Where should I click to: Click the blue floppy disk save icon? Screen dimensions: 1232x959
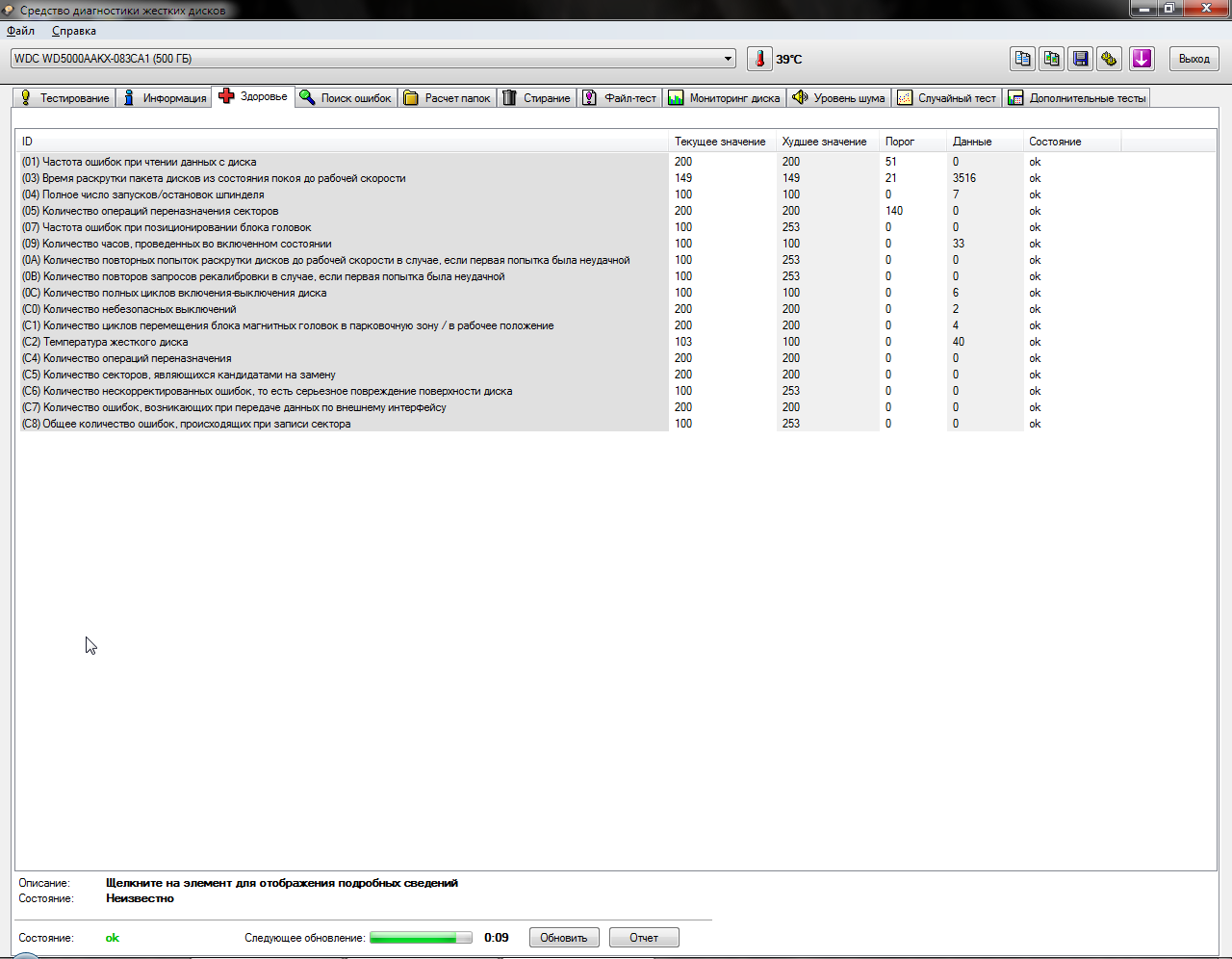pyautogui.click(x=1081, y=59)
